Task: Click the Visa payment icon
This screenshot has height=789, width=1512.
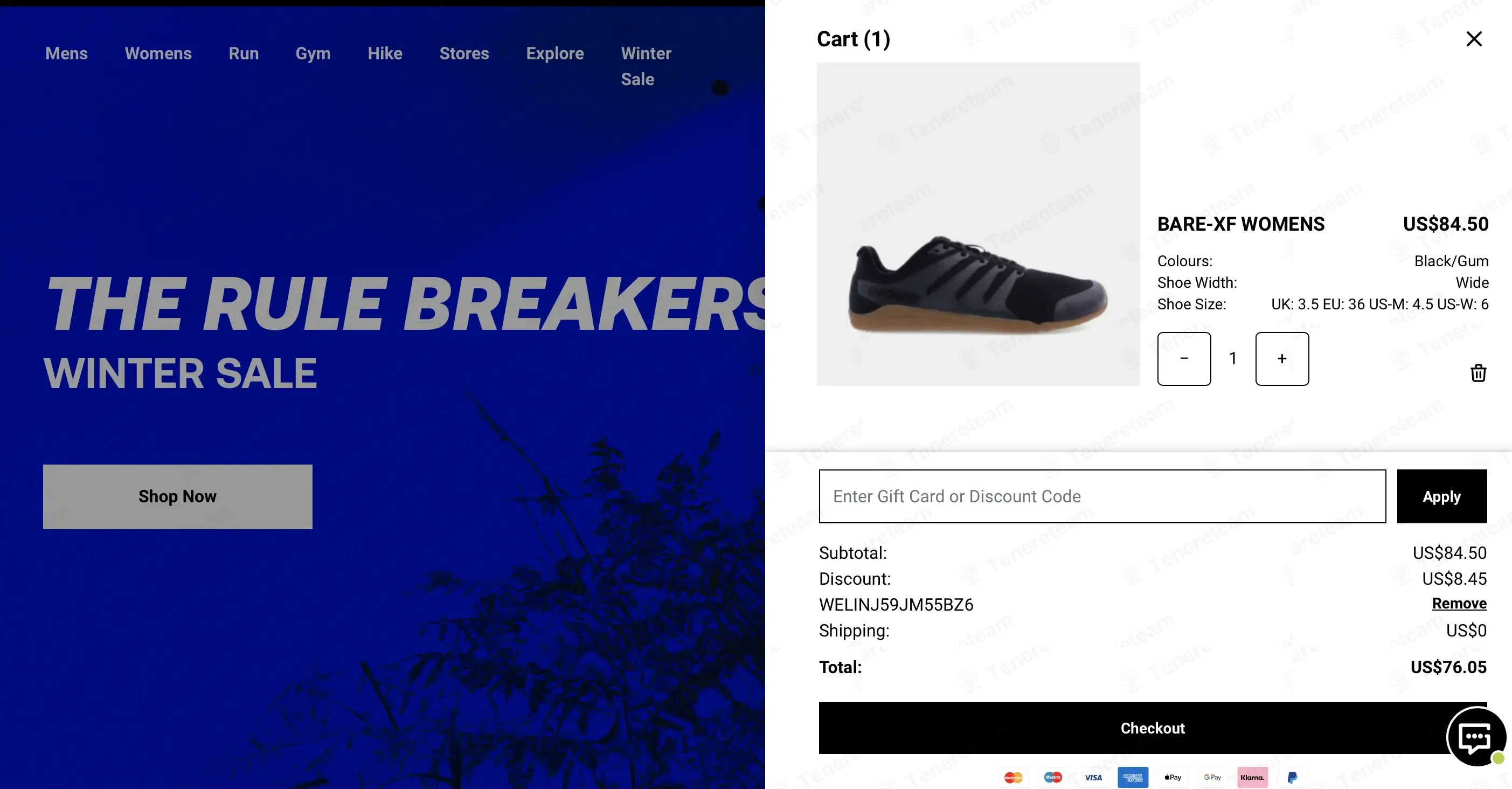Action: (1093, 777)
